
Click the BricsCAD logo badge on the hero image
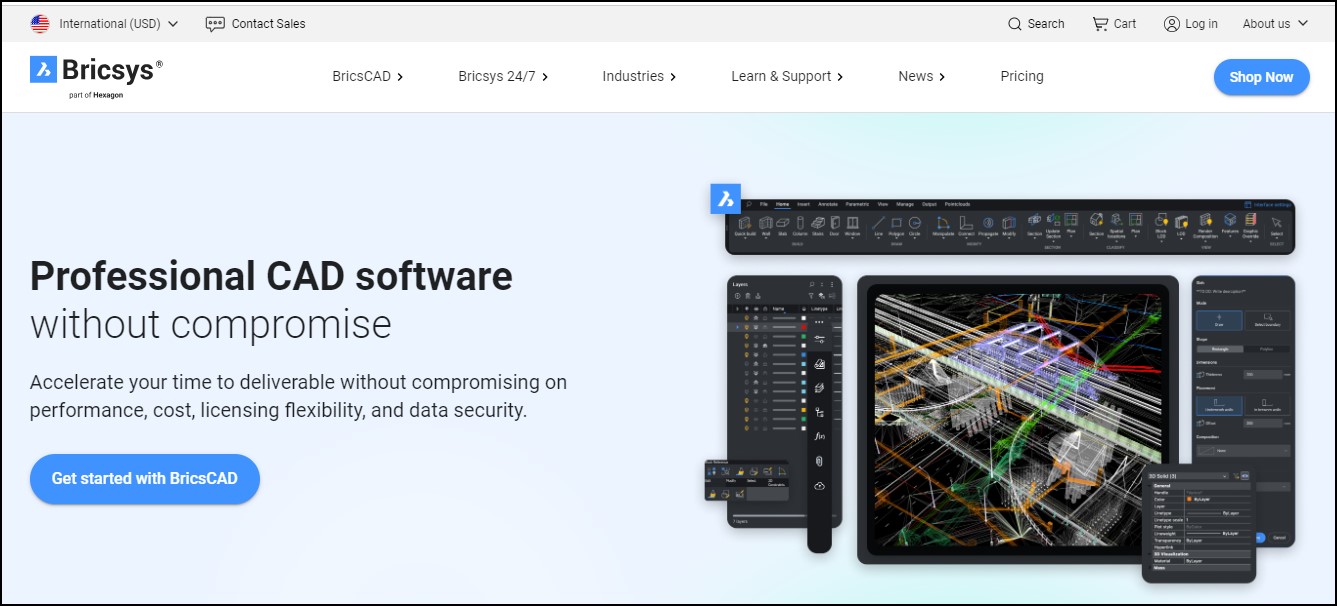(725, 198)
